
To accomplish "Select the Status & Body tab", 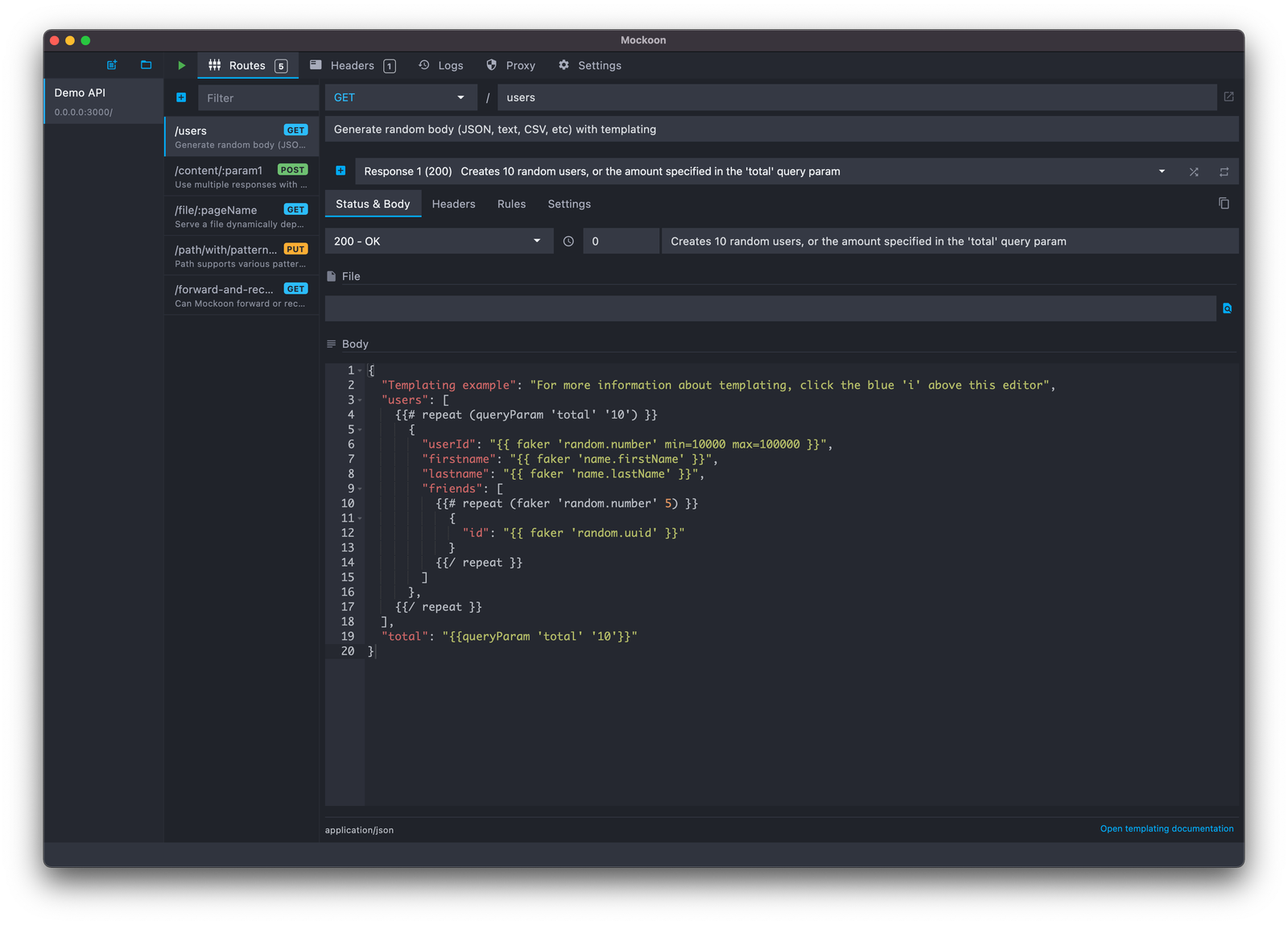I will (373, 204).
